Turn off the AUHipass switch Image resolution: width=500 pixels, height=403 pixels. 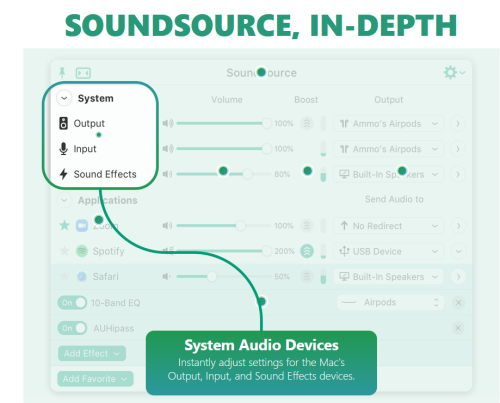point(72,328)
